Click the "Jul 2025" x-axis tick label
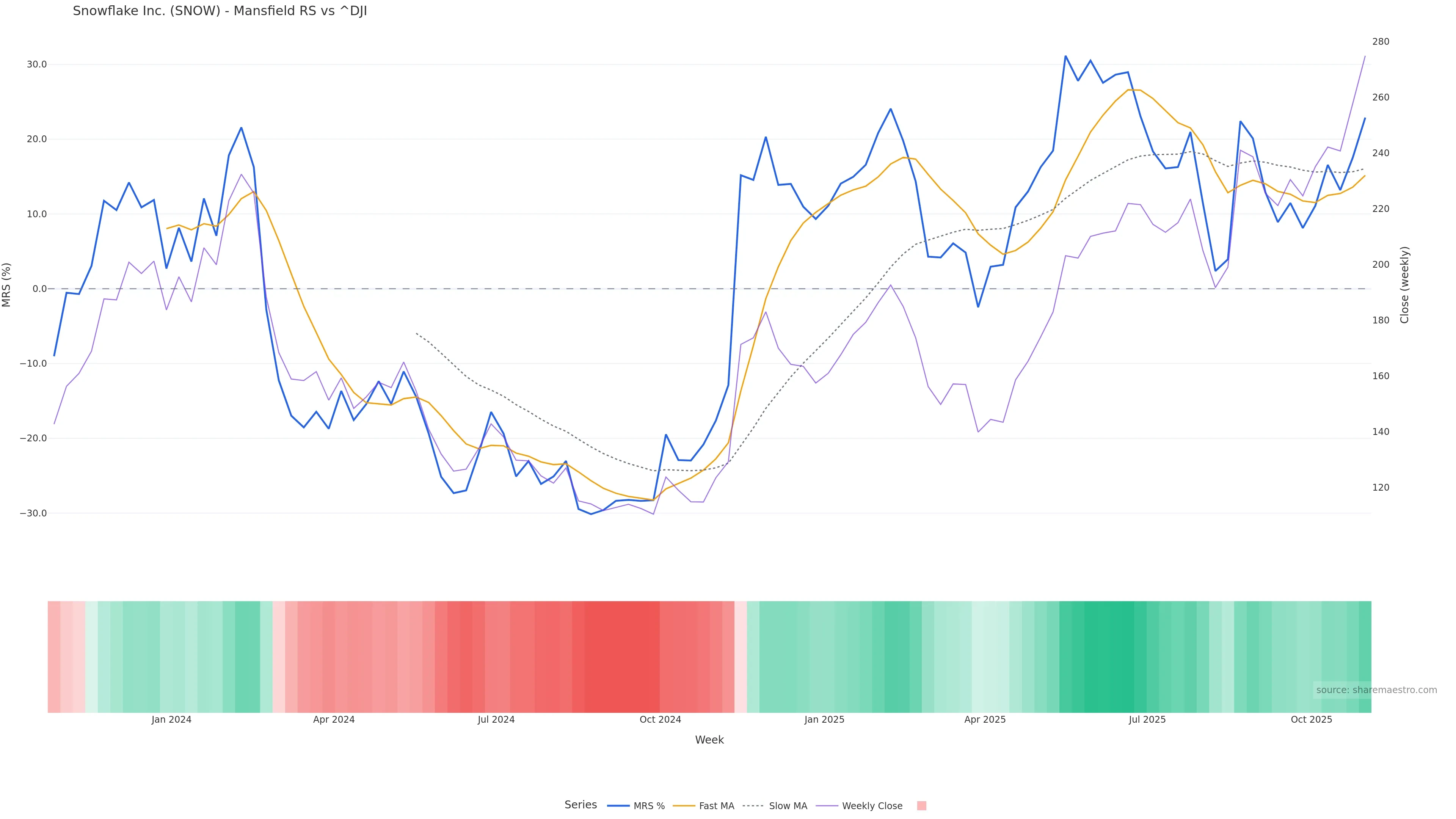Image resolution: width=1456 pixels, height=819 pixels. pyautogui.click(x=1147, y=720)
